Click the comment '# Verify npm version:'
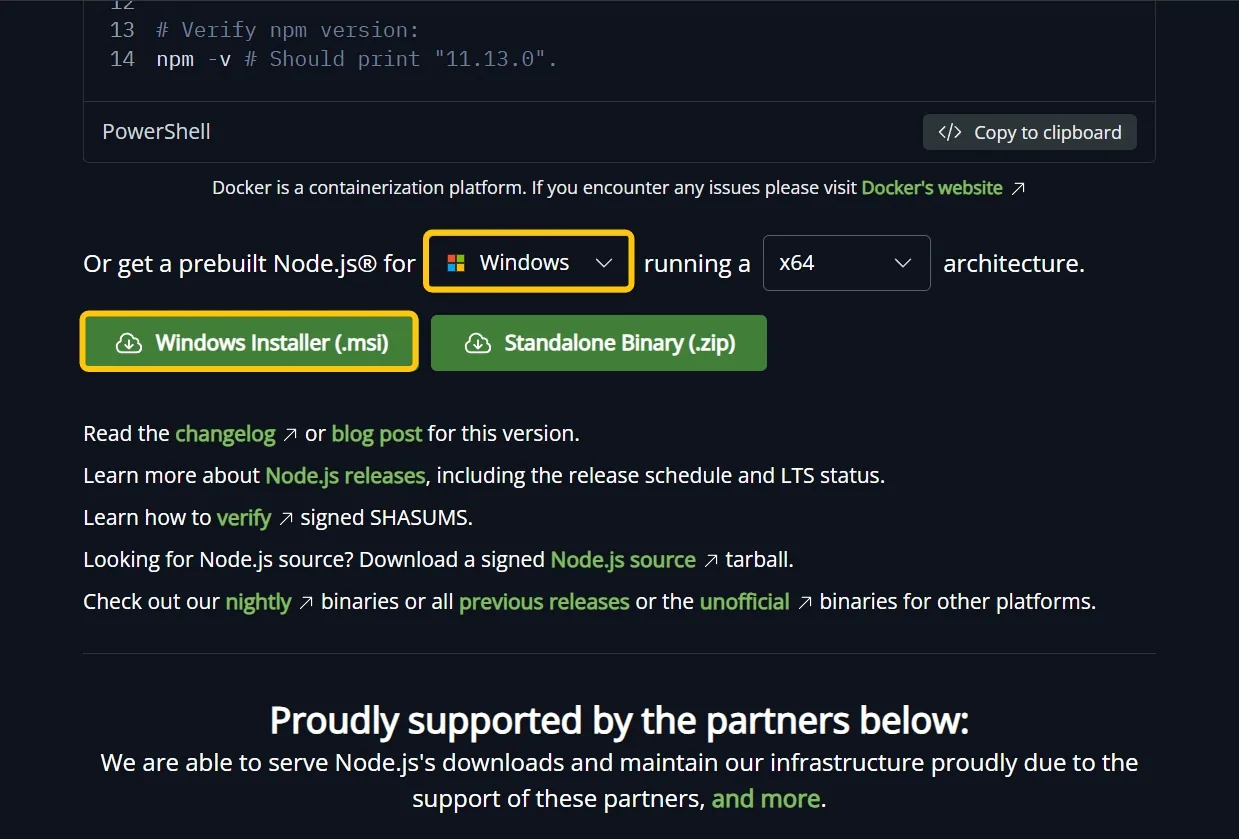The height and width of the screenshot is (839, 1239). click(x=288, y=30)
